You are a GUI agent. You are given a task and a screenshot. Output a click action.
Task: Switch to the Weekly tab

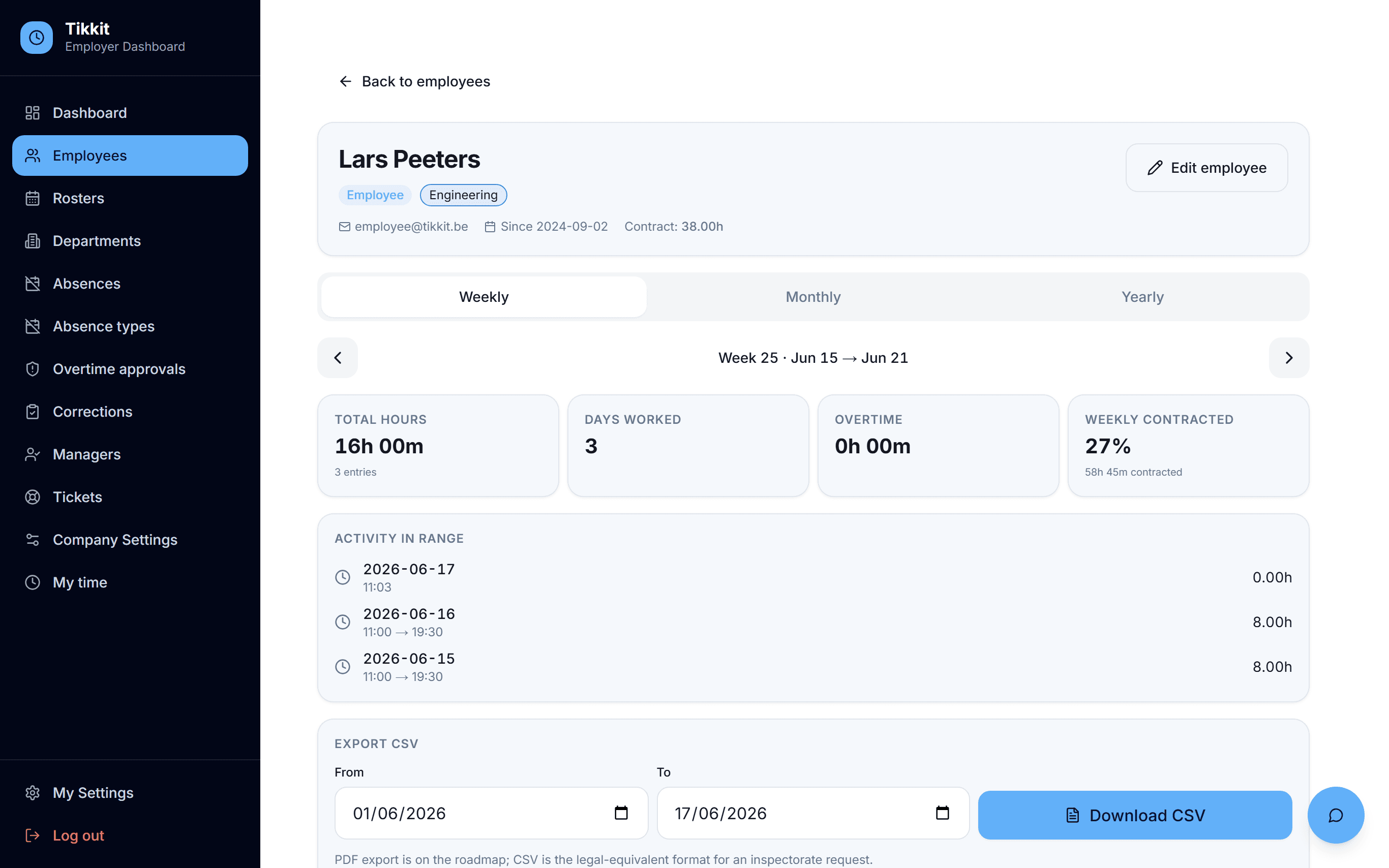point(484,297)
